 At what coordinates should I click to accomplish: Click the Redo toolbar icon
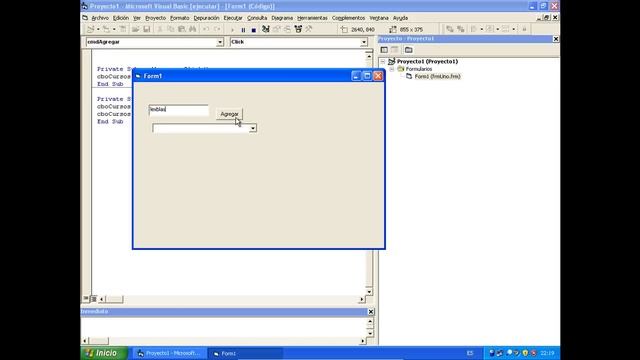tap(217, 29)
